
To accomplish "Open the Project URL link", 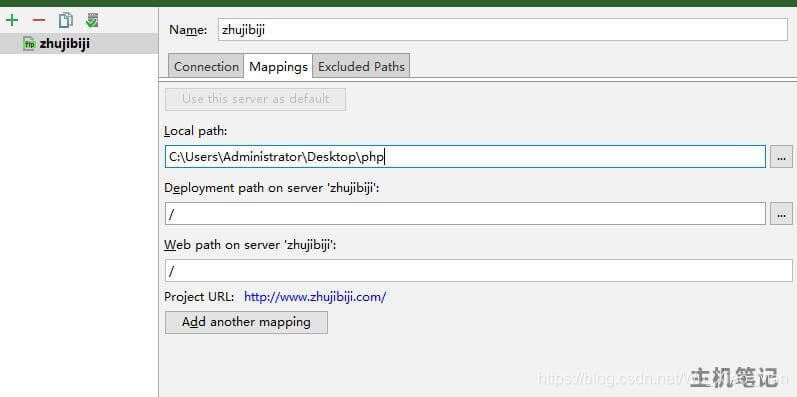I will pos(315,297).
